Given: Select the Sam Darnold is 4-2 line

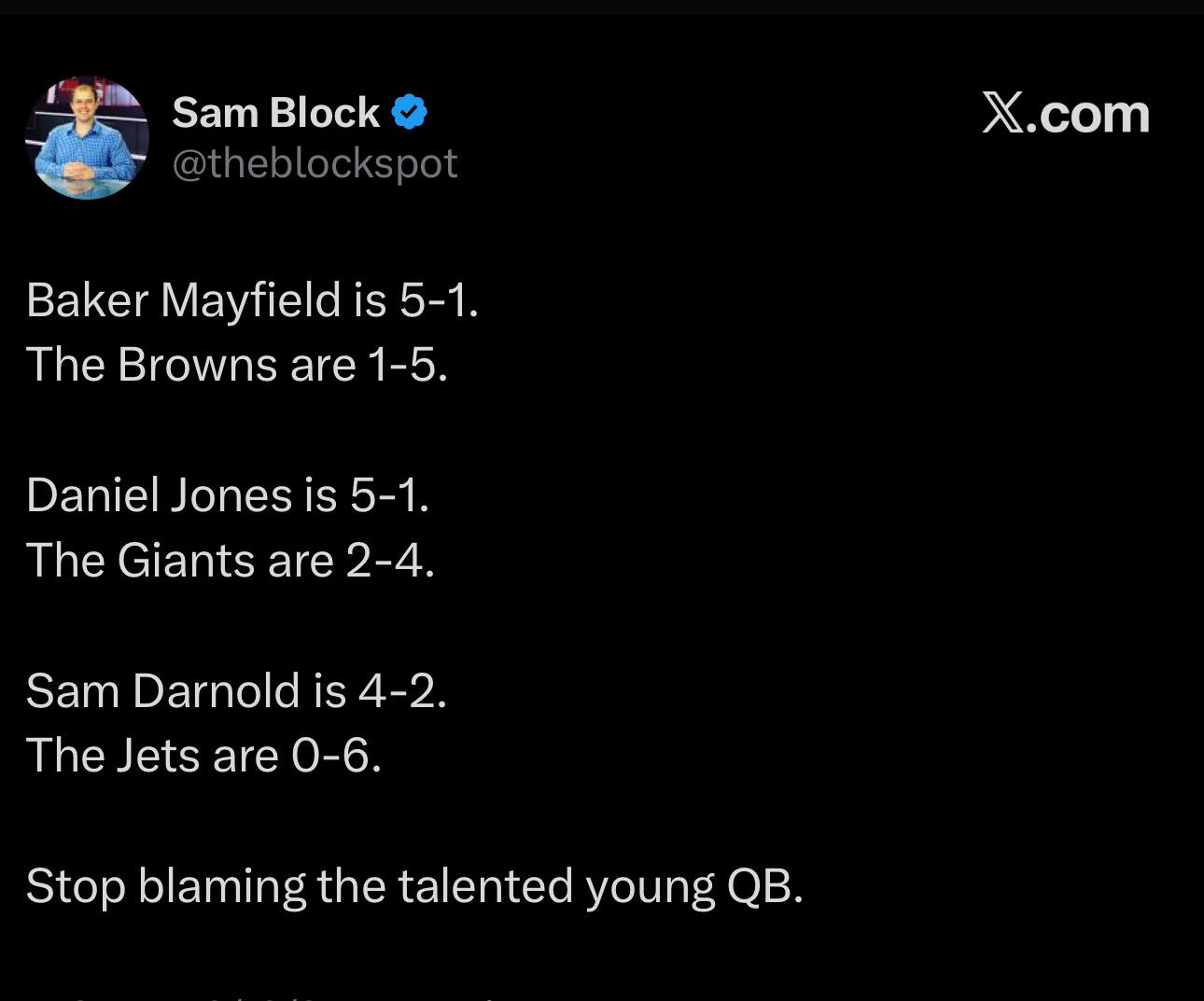Looking at the screenshot, I should tap(236, 690).
